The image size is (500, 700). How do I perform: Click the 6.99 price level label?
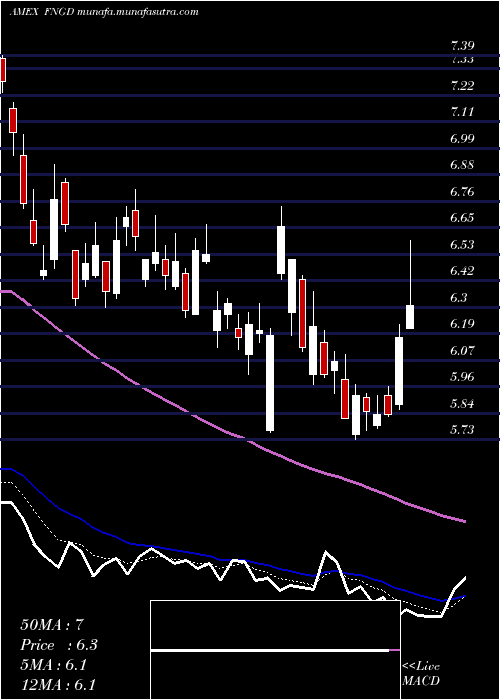tap(462, 138)
